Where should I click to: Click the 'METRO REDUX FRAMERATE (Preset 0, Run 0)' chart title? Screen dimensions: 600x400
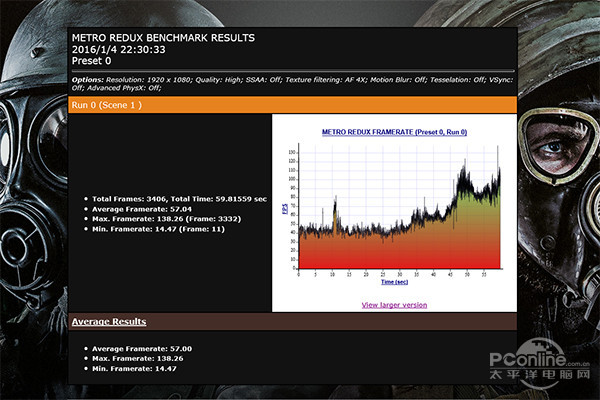[x=394, y=132]
